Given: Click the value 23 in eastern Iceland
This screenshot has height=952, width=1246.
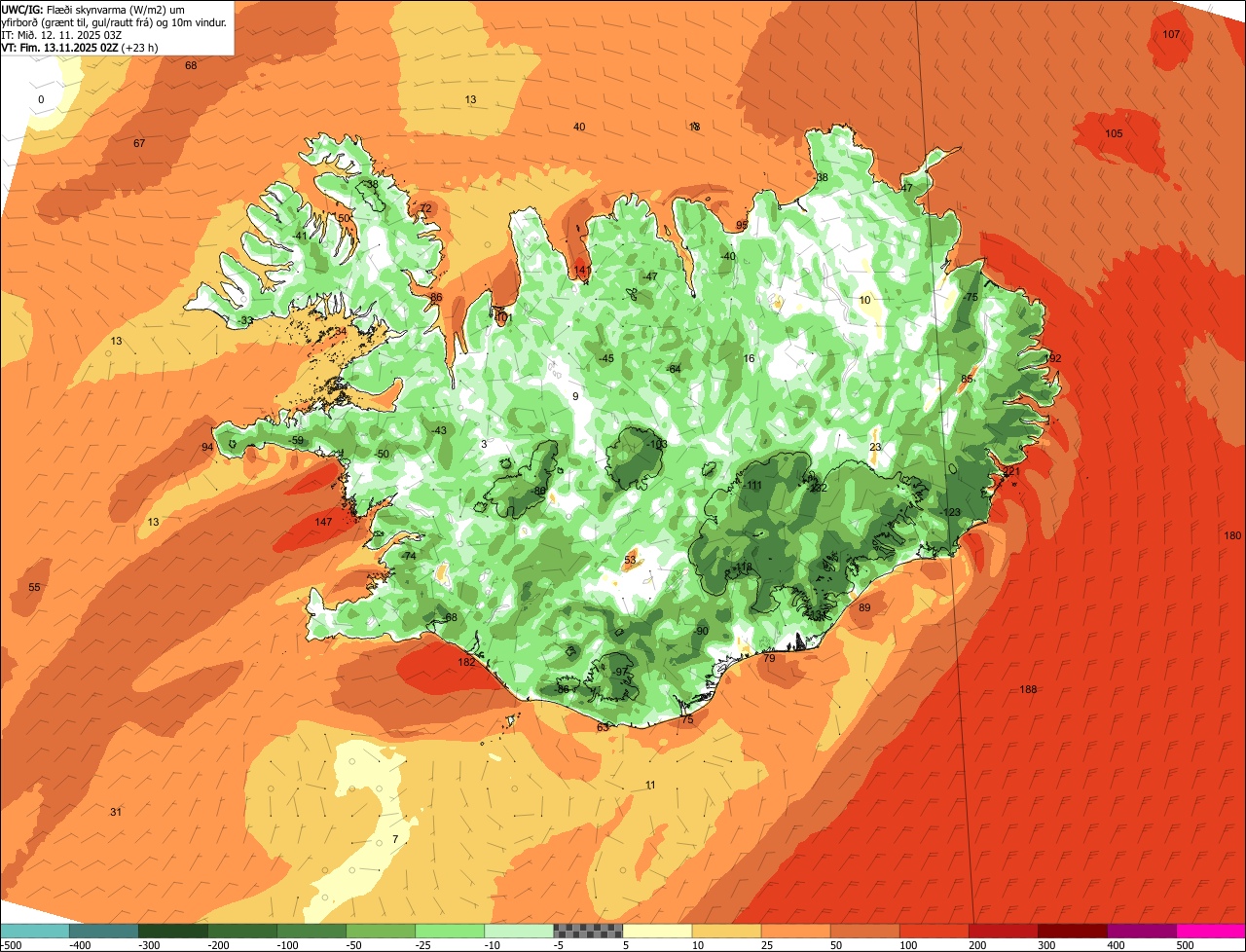Looking at the screenshot, I should coord(875,447).
